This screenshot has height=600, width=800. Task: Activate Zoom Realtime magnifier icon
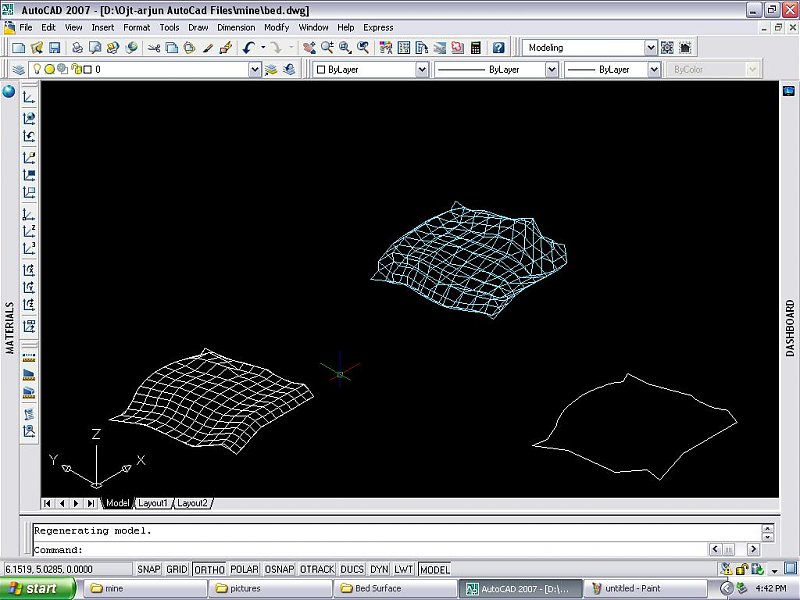[x=327, y=47]
